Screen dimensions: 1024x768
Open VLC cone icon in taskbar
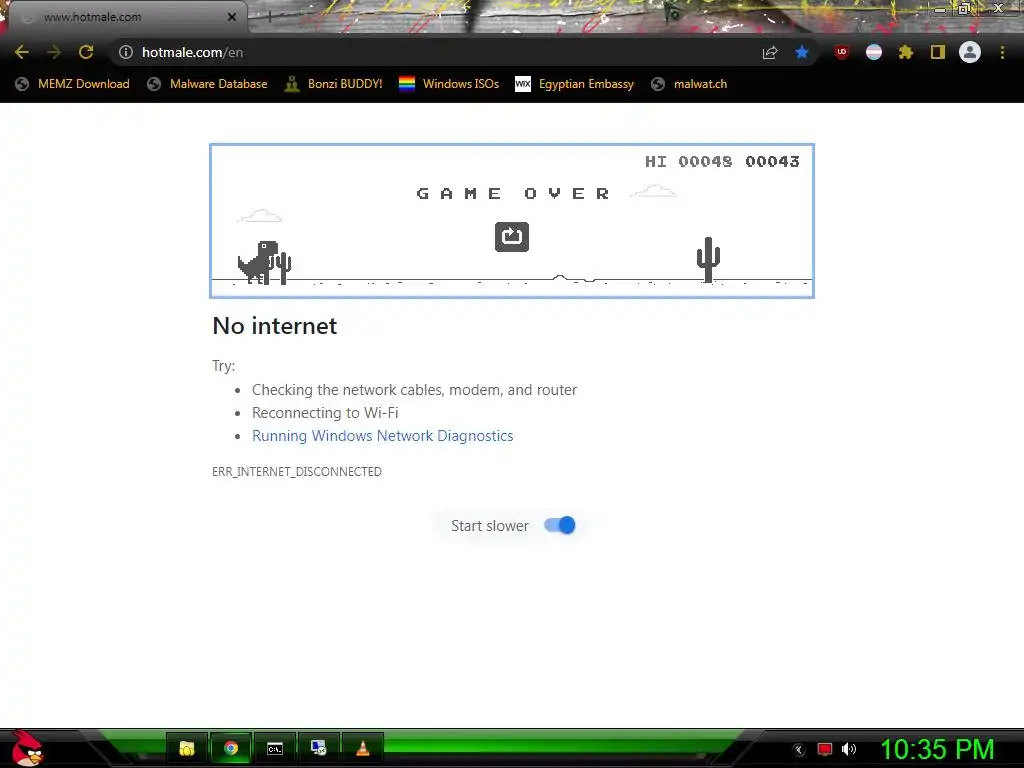(362, 748)
